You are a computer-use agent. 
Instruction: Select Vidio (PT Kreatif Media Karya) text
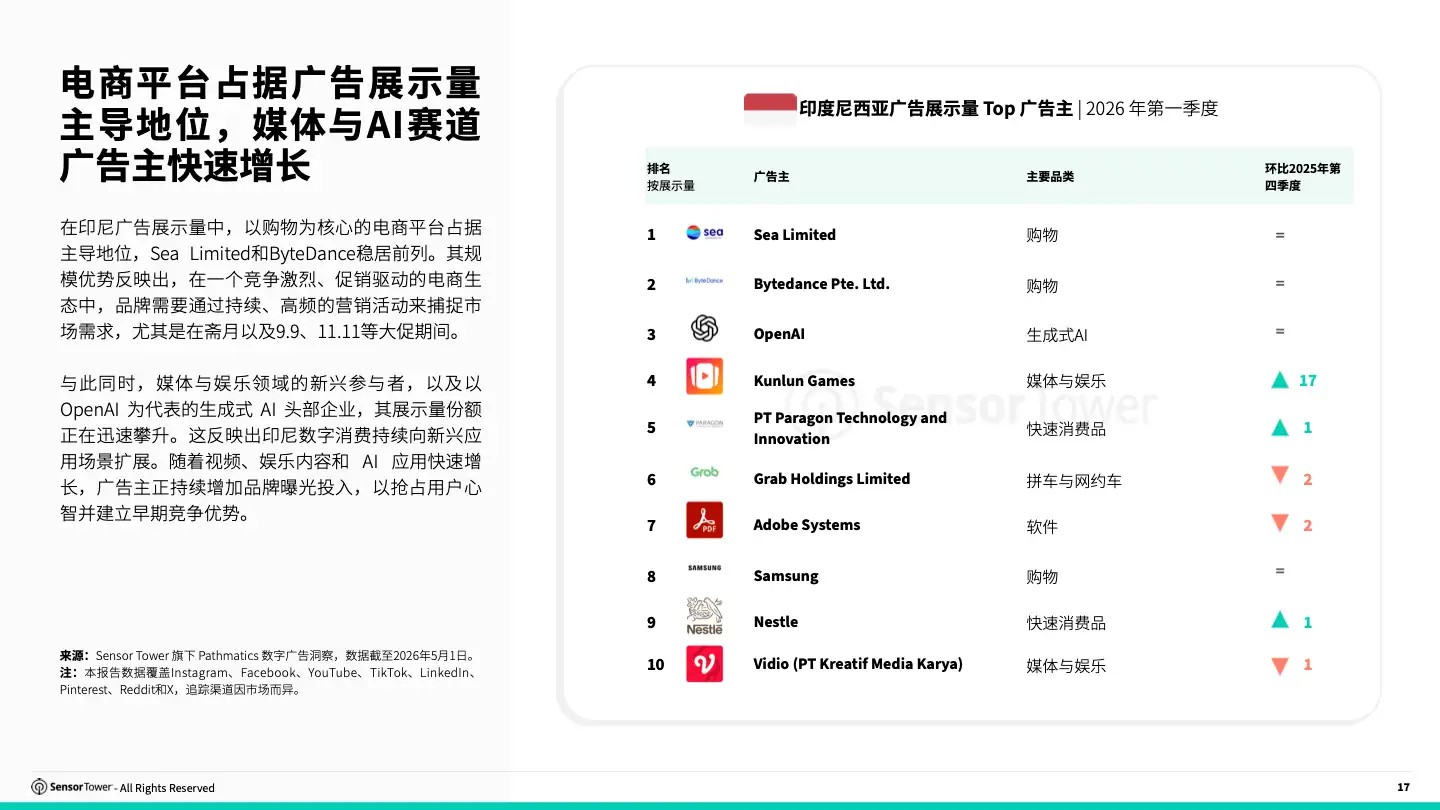click(x=858, y=664)
